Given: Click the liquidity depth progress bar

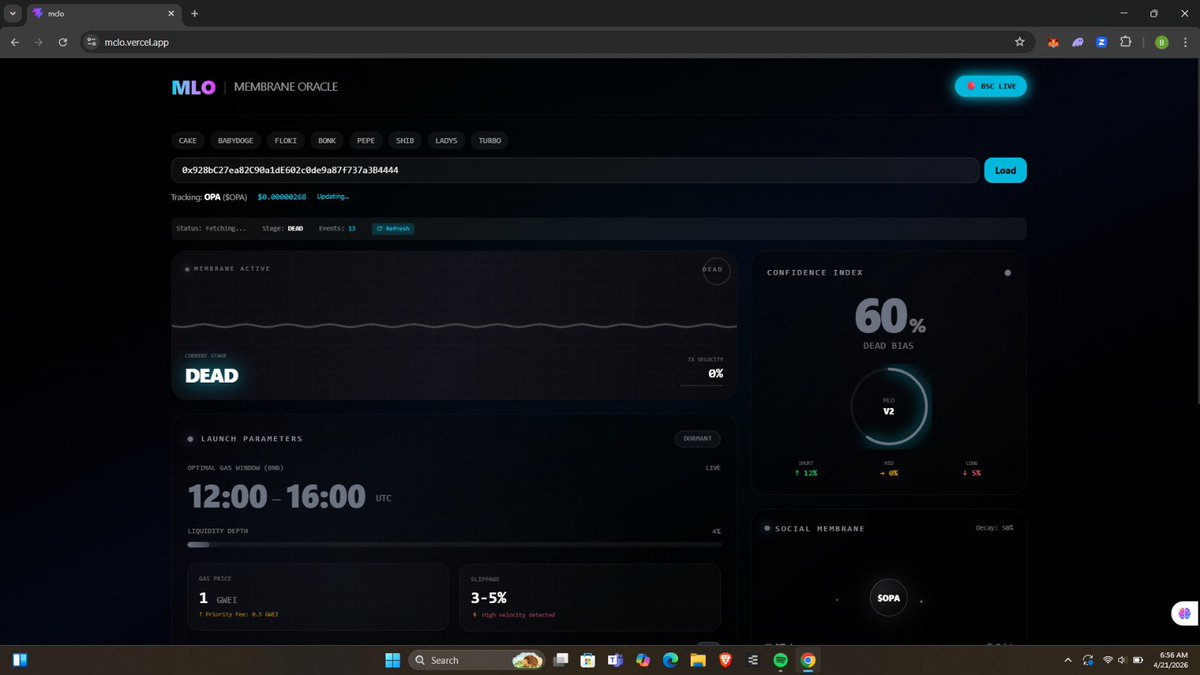Looking at the screenshot, I should tap(454, 545).
